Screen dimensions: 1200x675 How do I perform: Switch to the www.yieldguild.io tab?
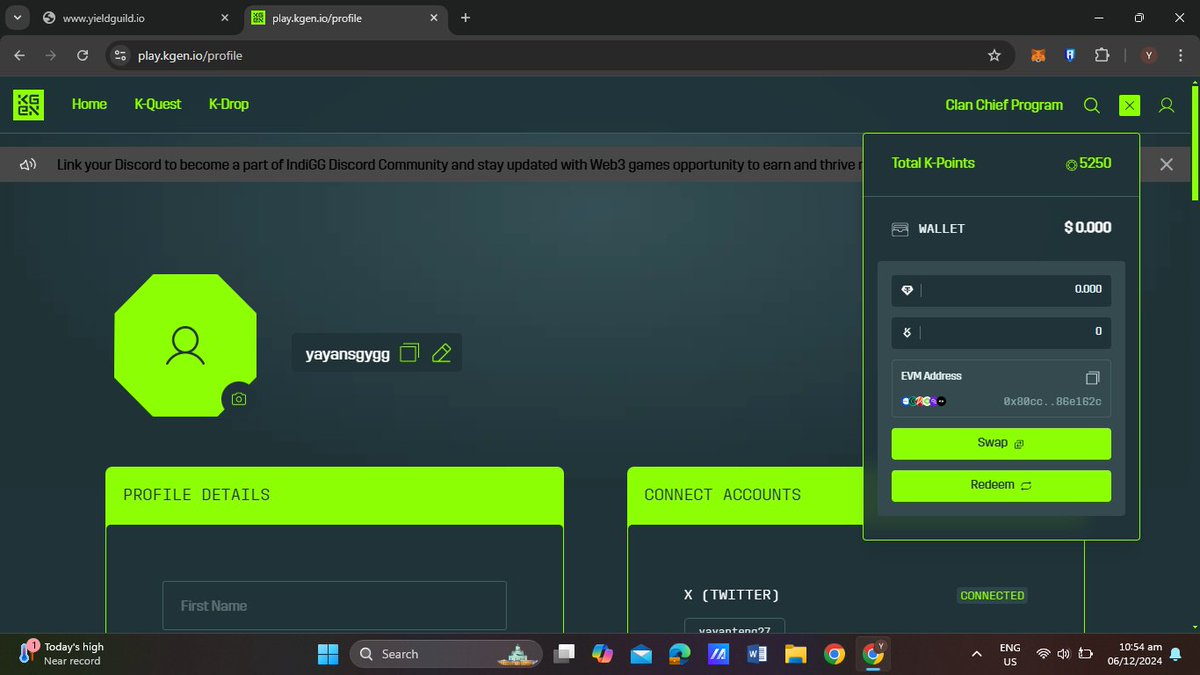click(x=135, y=18)
